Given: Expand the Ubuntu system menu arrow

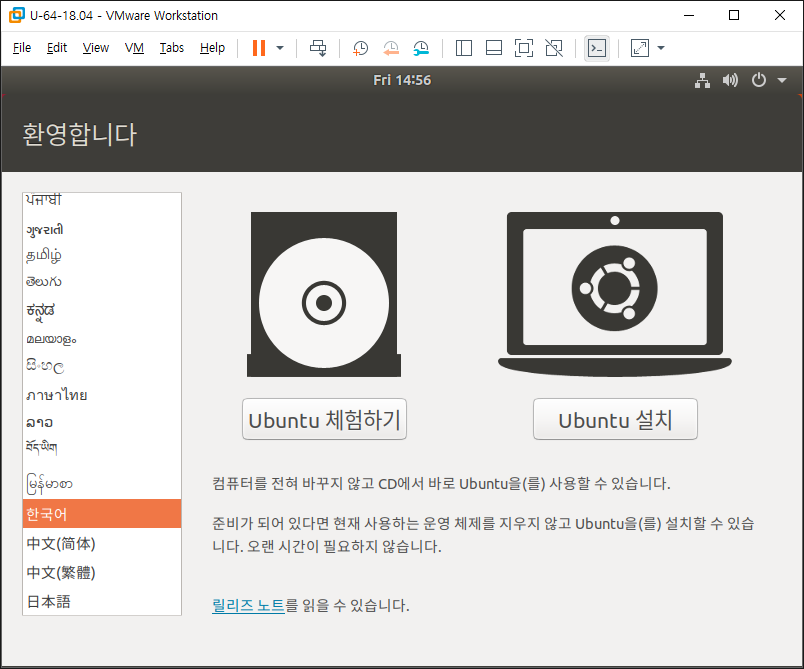Looking at the screenshot, I should [x=782, y=80].
